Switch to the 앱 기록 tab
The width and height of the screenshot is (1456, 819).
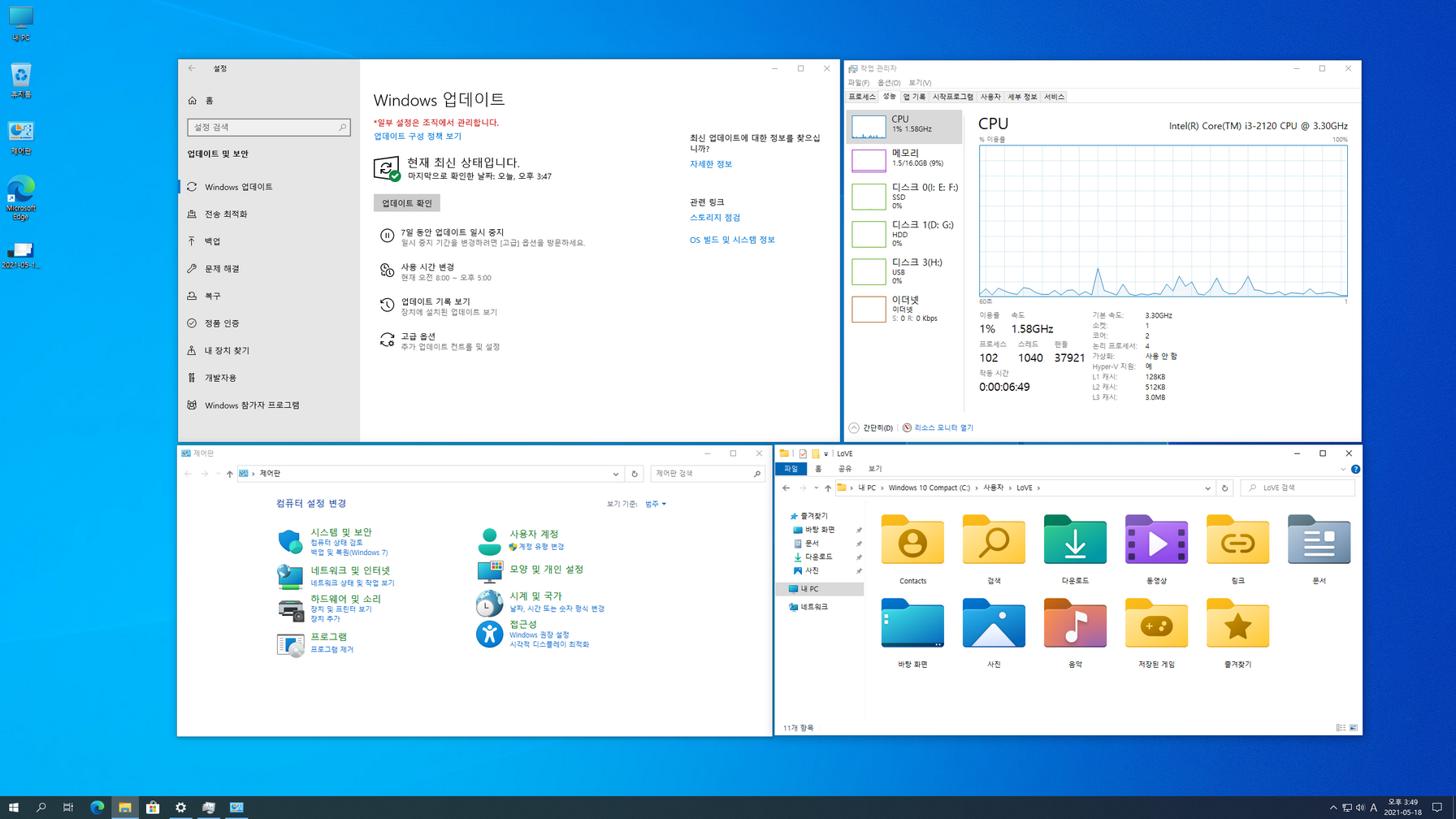pos(914,97)
